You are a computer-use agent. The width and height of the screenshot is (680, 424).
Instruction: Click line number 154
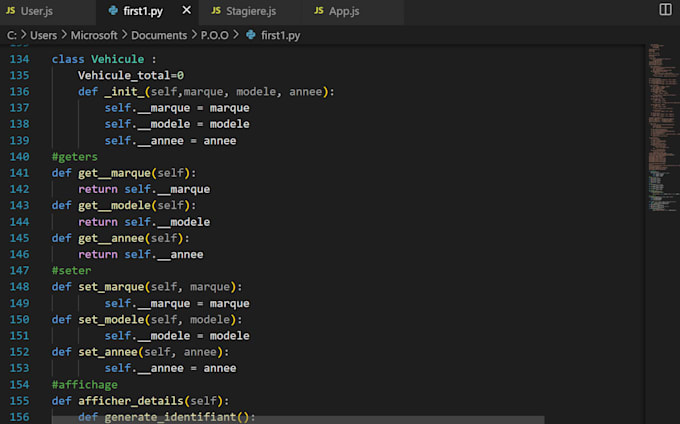(20, 385)
